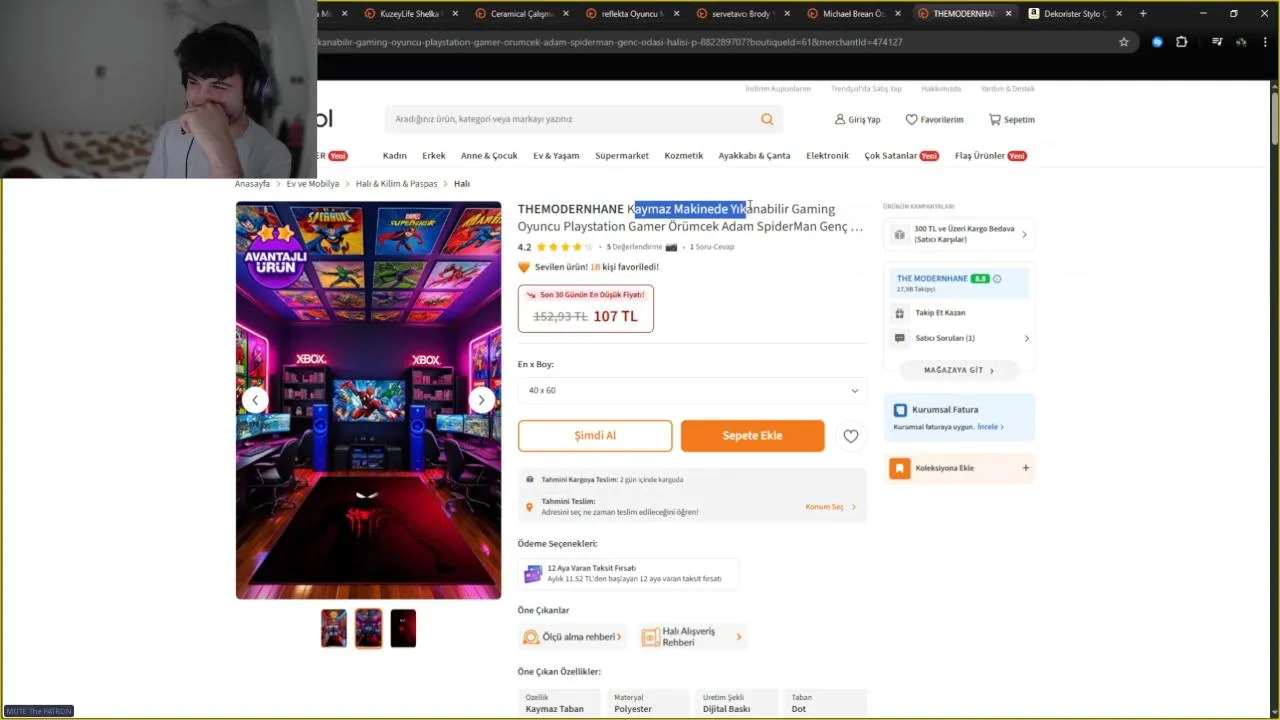
Task: Open the Süpermarket category
Action: 622,156
